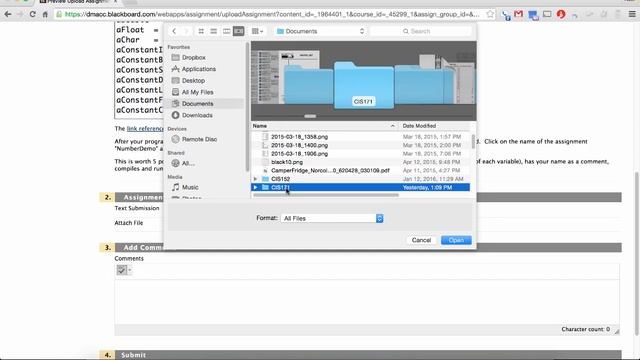Open the Format All Files dropdown
640x360 pixels.
click(332, 218)
